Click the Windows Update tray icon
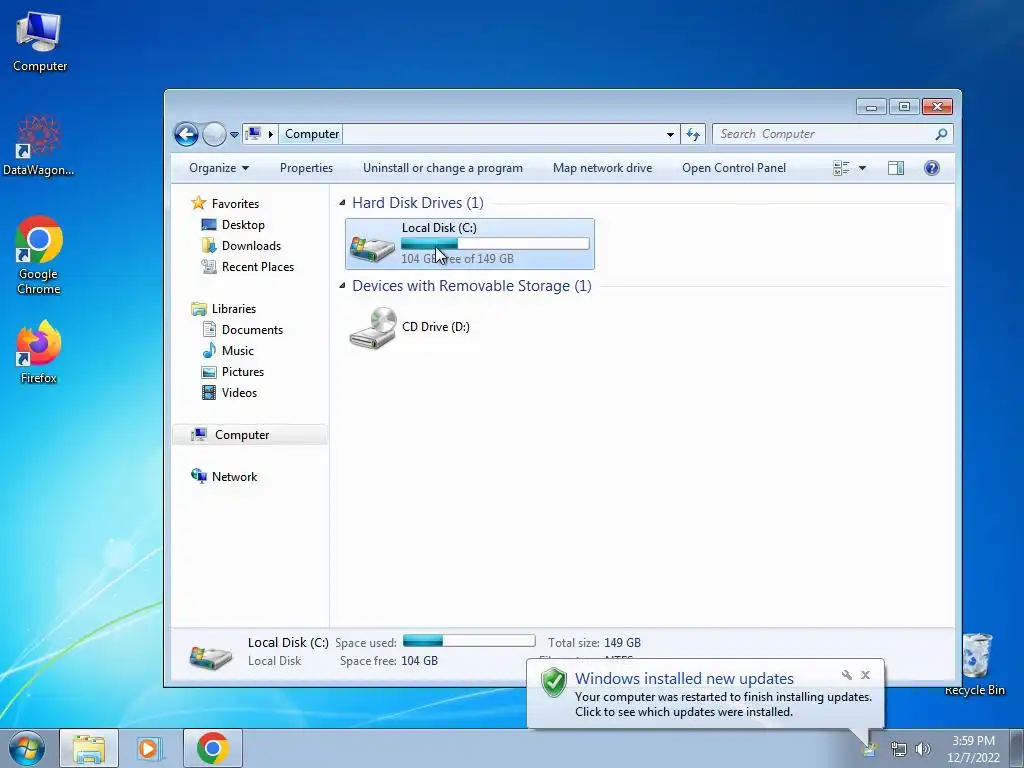The height and width of the screenshot is (768, 1024). [x=869, y=750]
